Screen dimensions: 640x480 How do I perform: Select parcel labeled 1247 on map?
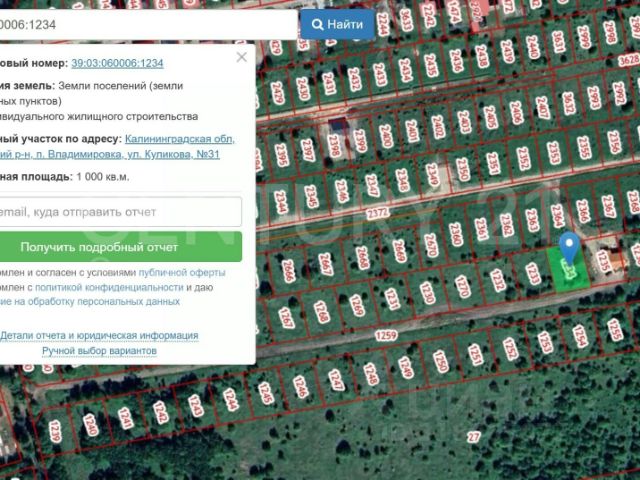336,380
